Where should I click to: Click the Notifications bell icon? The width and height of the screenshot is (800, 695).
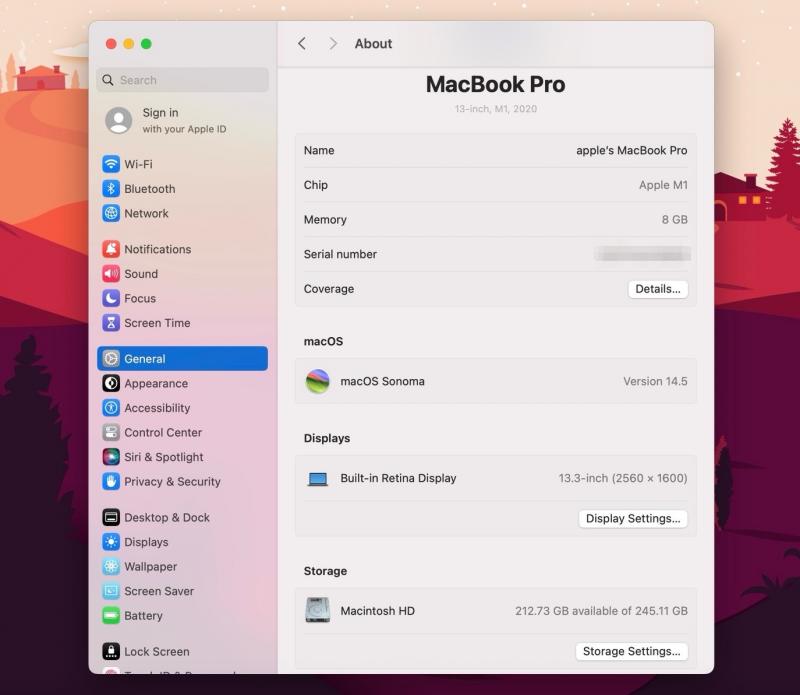coord(111,249)
